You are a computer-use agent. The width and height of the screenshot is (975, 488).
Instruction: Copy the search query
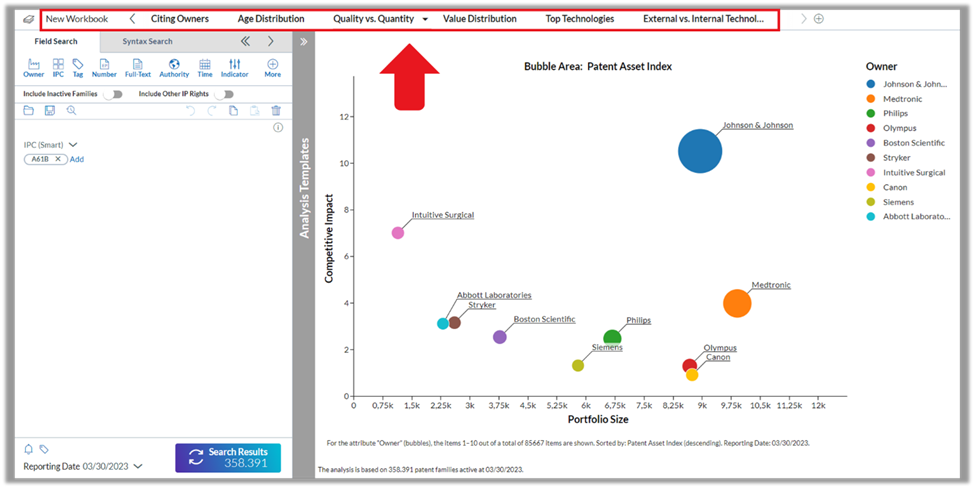tap(233, 111)
